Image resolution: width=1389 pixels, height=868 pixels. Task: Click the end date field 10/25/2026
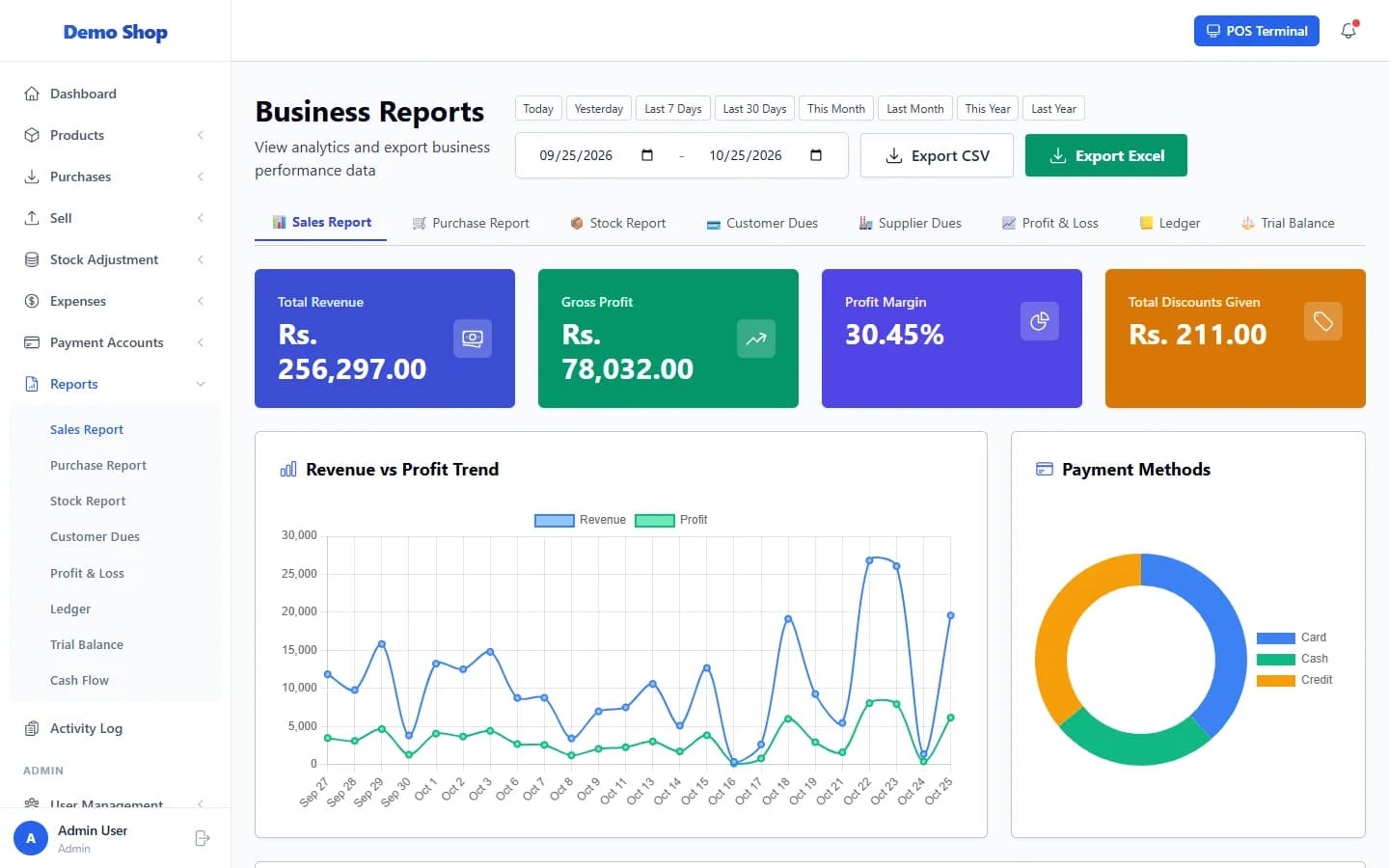766,155
